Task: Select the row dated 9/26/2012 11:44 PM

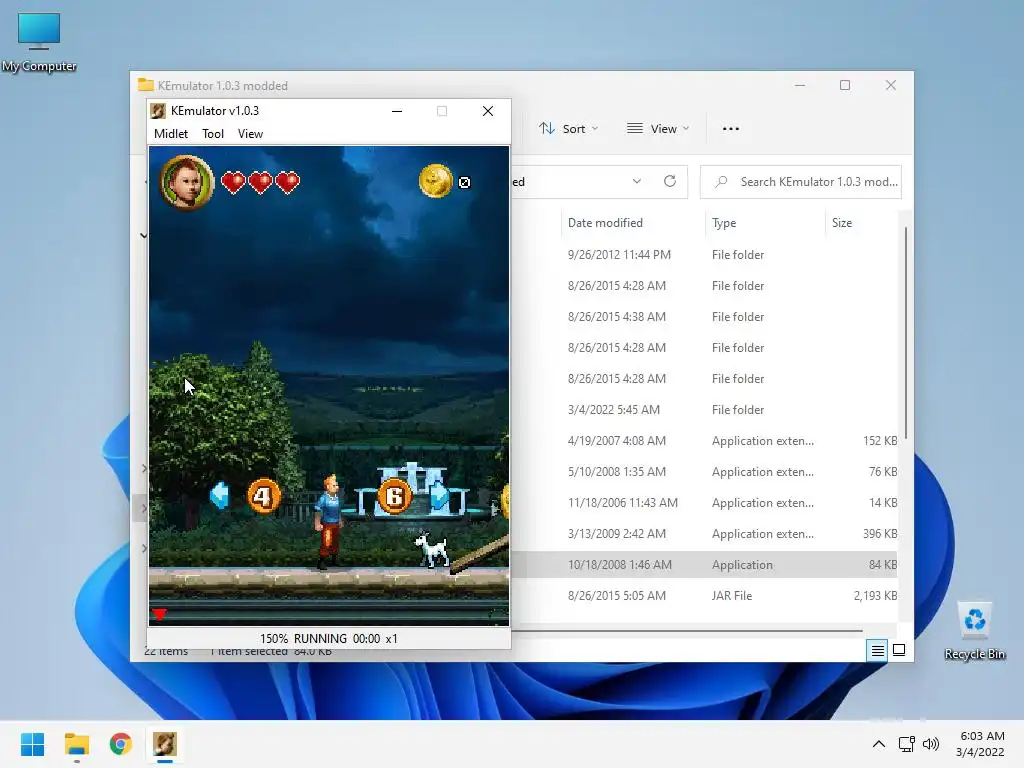Action: click(704, 255)
